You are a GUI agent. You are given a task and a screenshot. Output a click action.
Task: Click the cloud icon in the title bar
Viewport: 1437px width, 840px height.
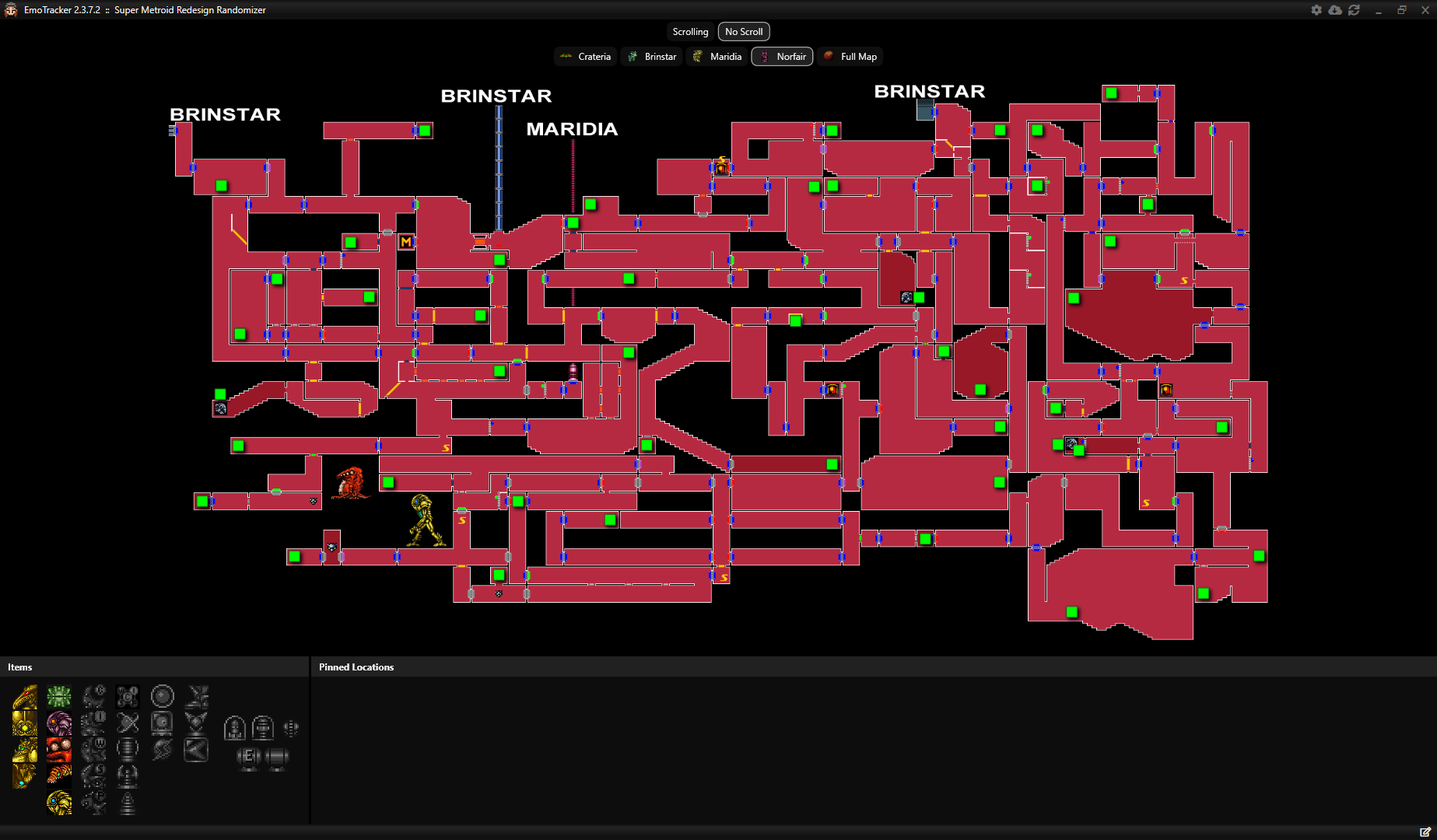click(x=1335, y=10)
